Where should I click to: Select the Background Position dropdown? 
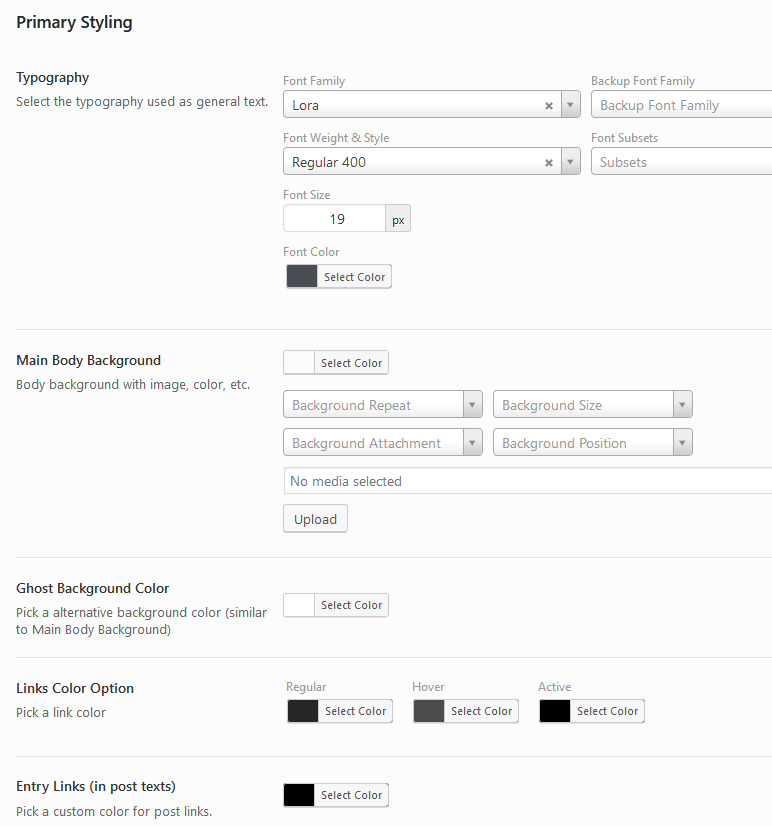592,443
